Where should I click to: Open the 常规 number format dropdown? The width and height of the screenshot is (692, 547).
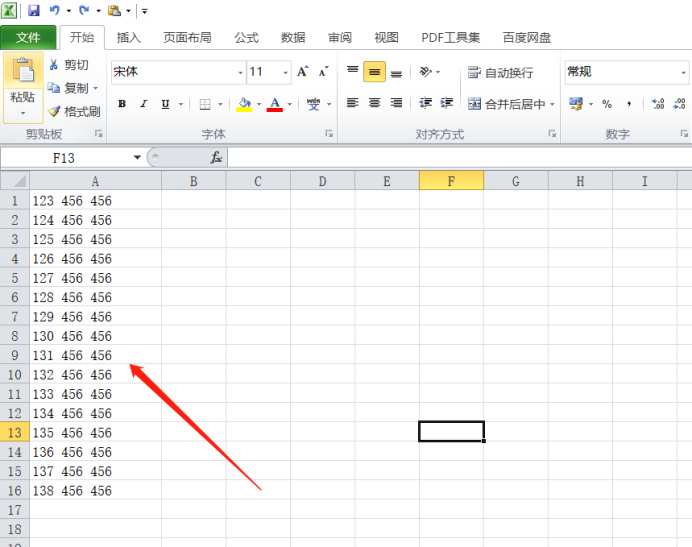683,72
